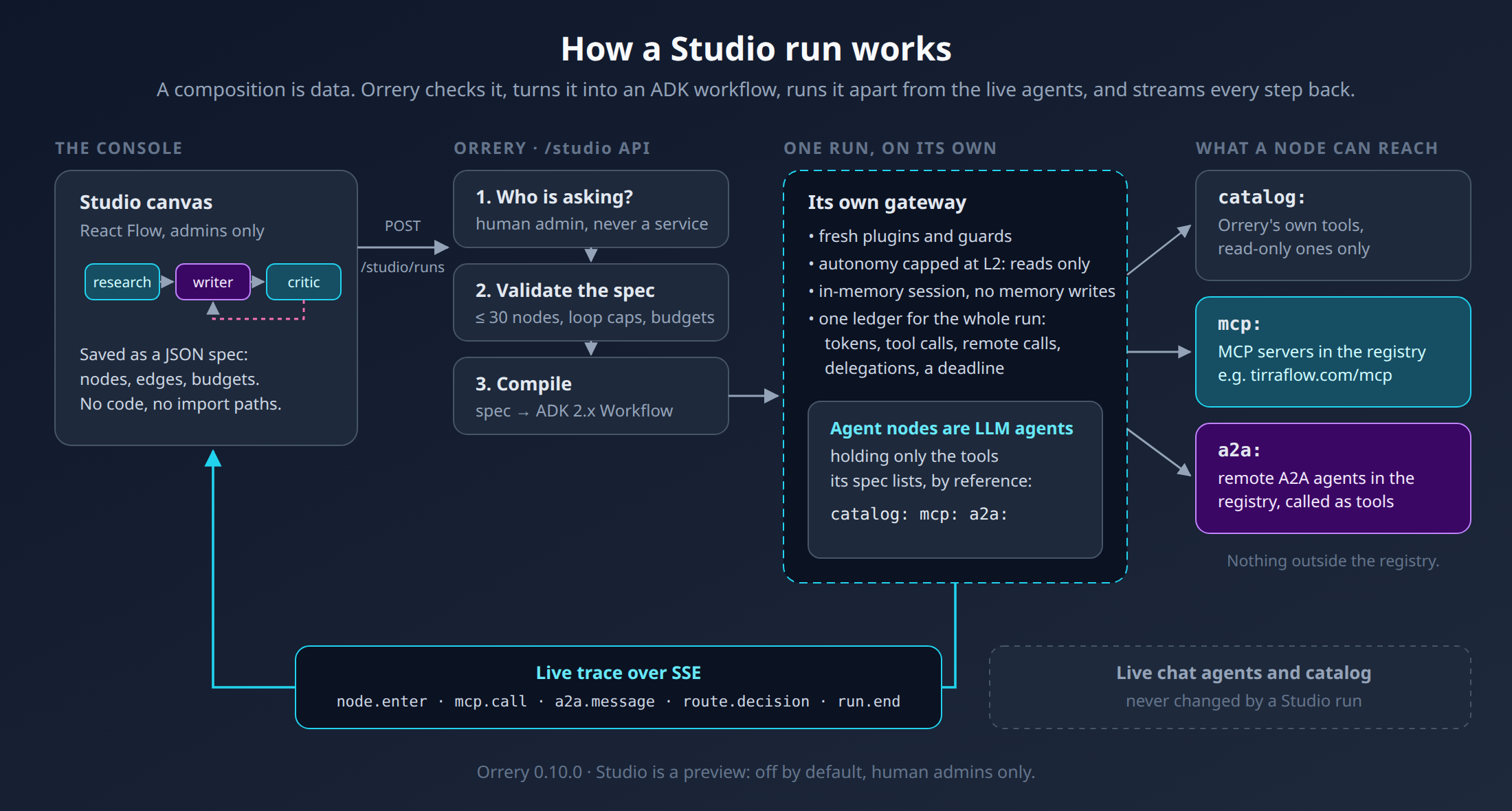Click the 'node.enter' event name

coord(382,701)
